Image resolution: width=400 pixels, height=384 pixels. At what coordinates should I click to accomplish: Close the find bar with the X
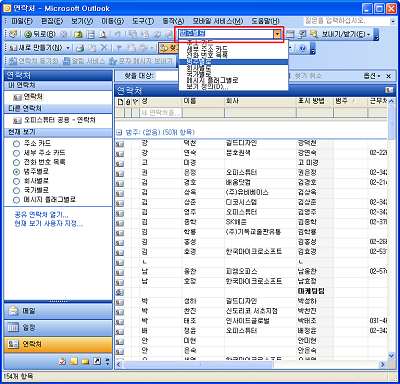pyautogui.click(x=389, y=76)
